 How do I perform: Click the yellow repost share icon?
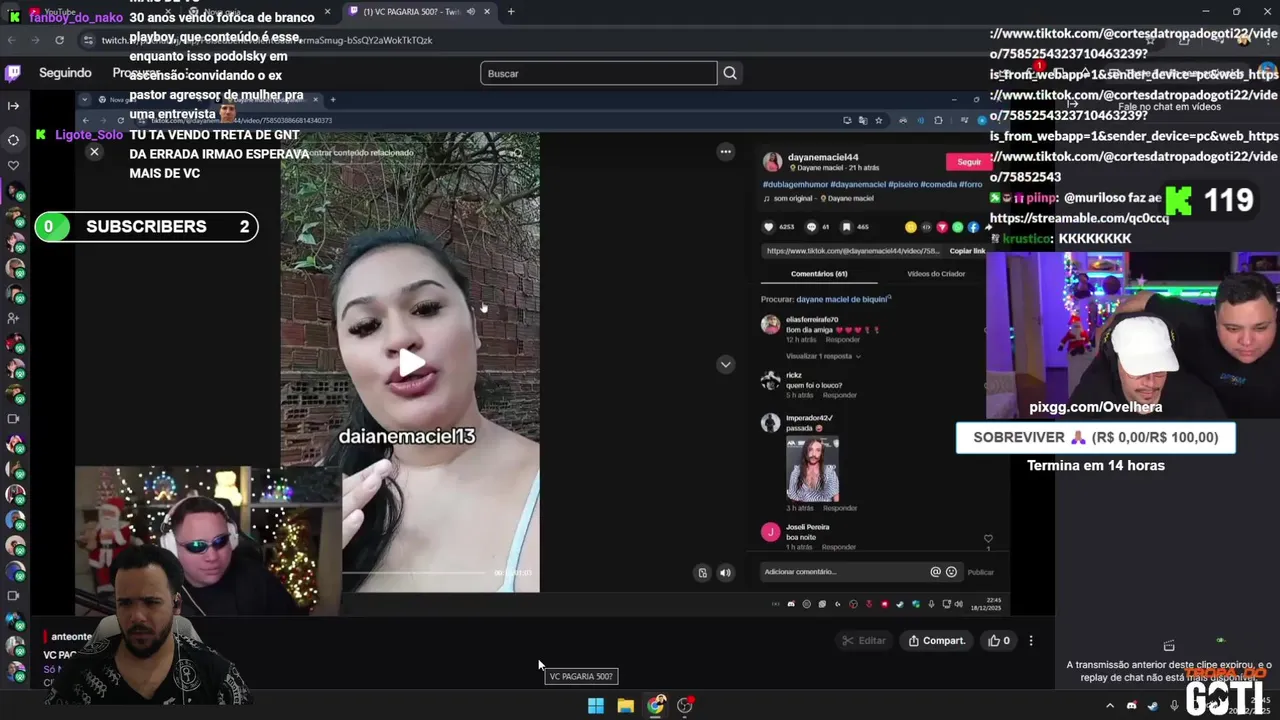coord(910,227)
